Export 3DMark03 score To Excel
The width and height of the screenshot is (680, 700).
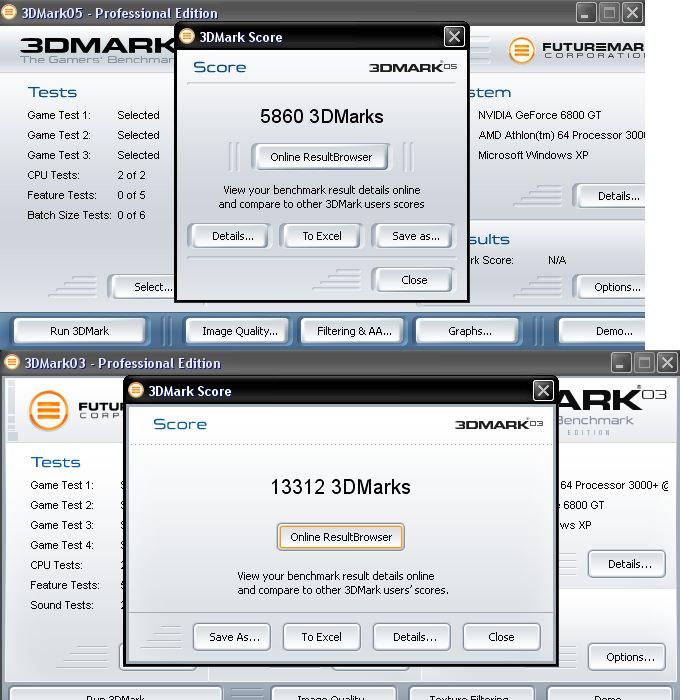click(x=321, y=637)
